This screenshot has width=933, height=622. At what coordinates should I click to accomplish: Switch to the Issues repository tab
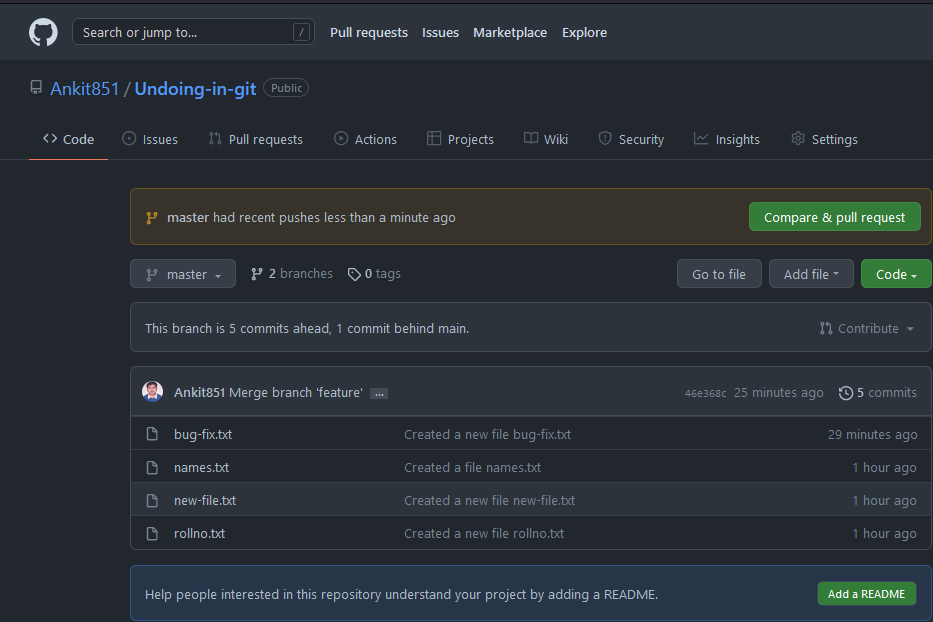(x=150, y=139)
